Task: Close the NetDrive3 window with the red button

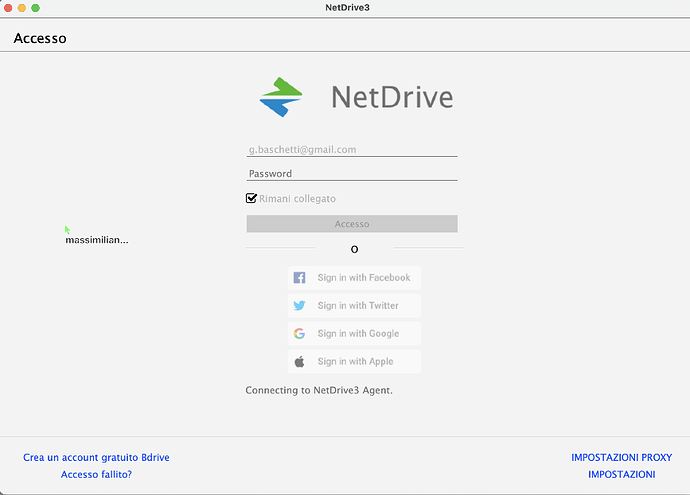Action: tap(8, 8)
